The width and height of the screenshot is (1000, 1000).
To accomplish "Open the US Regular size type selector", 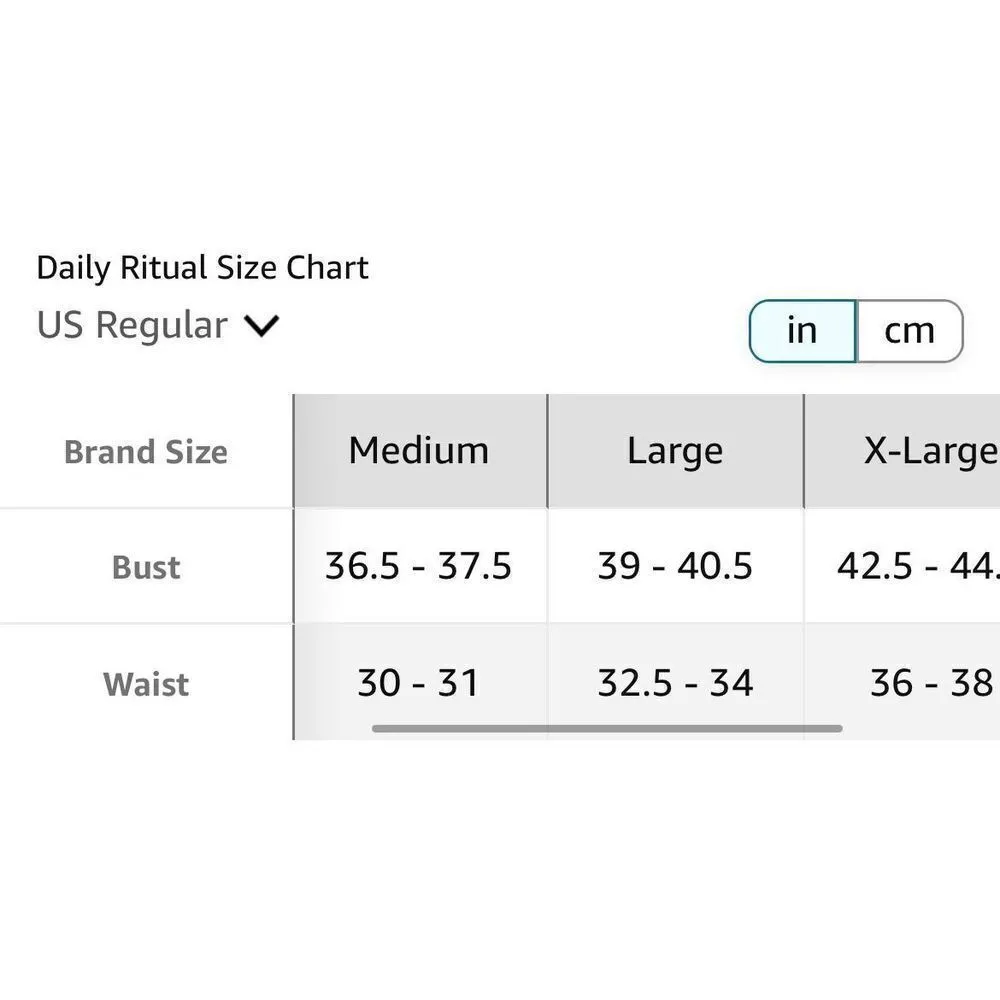I will tap(132, 326).
